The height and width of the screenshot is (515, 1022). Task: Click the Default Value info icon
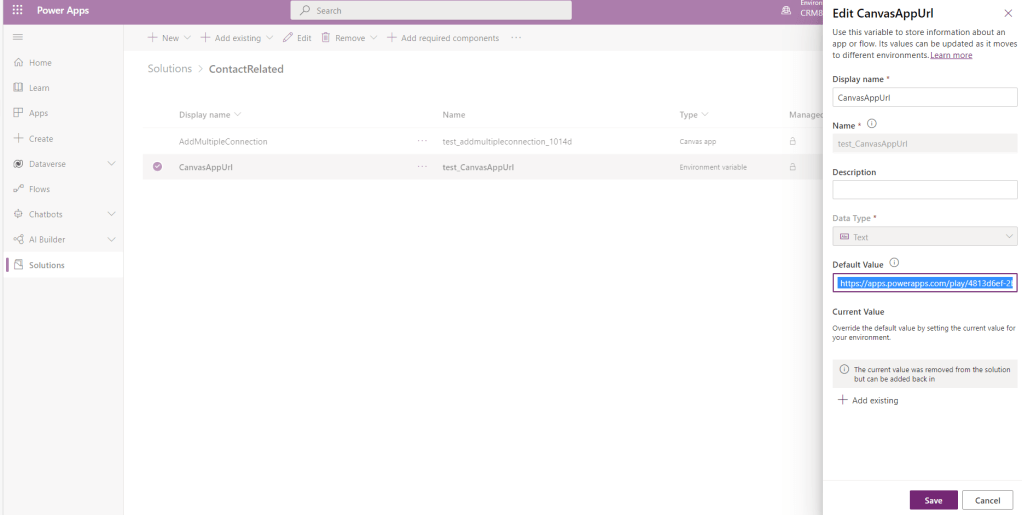894,263
